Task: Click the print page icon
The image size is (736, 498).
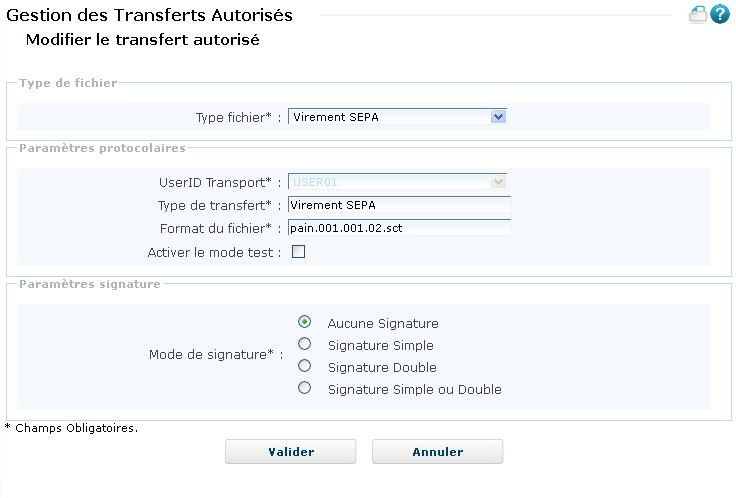Action: coord(698,15)
